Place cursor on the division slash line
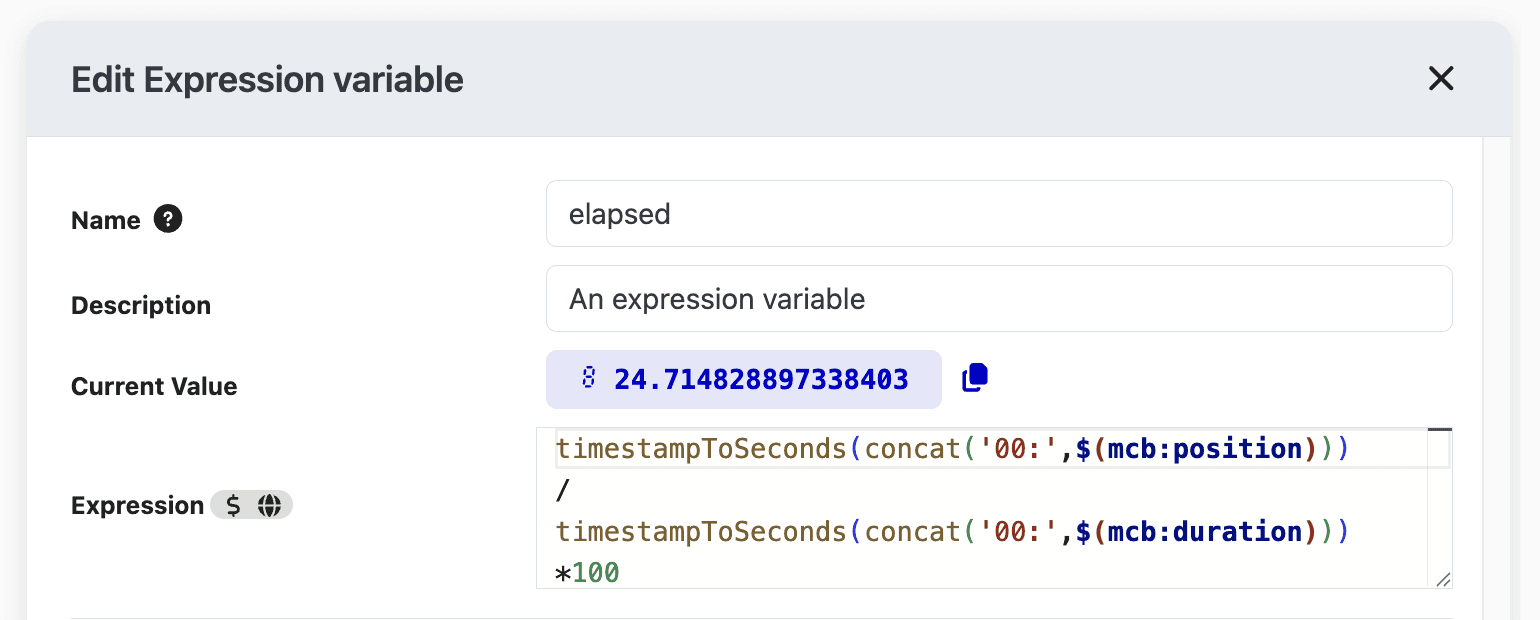Image resolution: width=1540 pixels, height=620 pixels. [562, 490]
